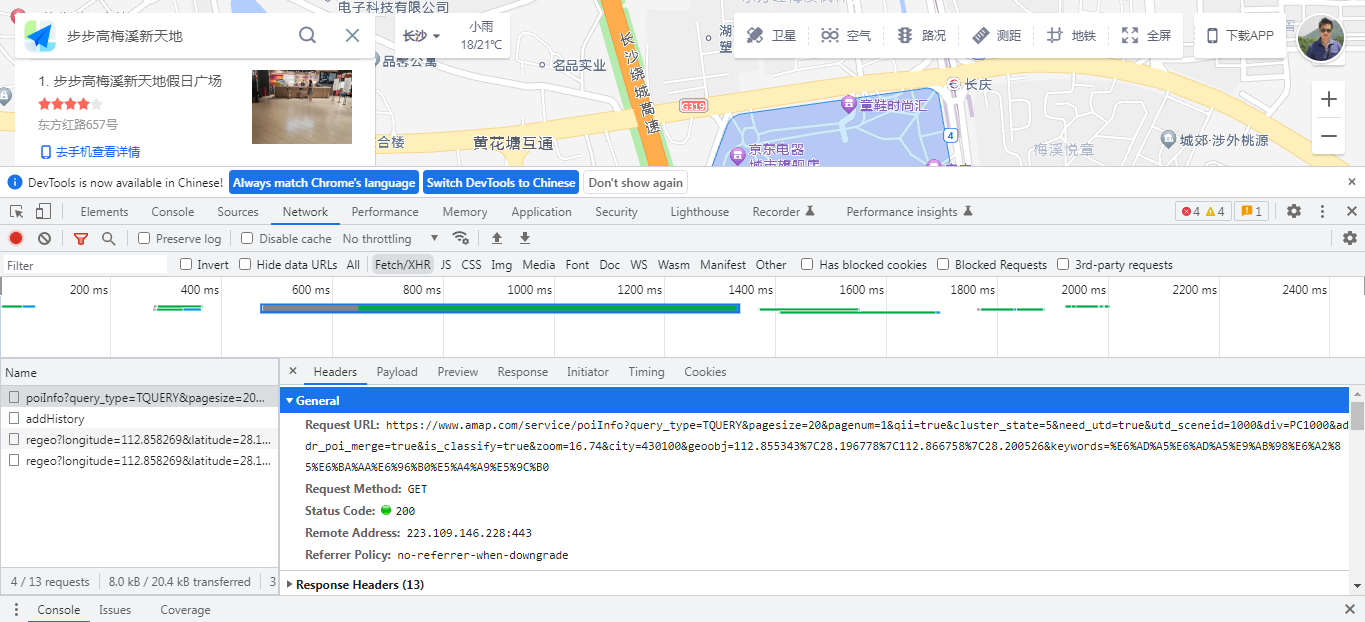
Task: Open the subway map (地铁)
Action: [1071, 35]
